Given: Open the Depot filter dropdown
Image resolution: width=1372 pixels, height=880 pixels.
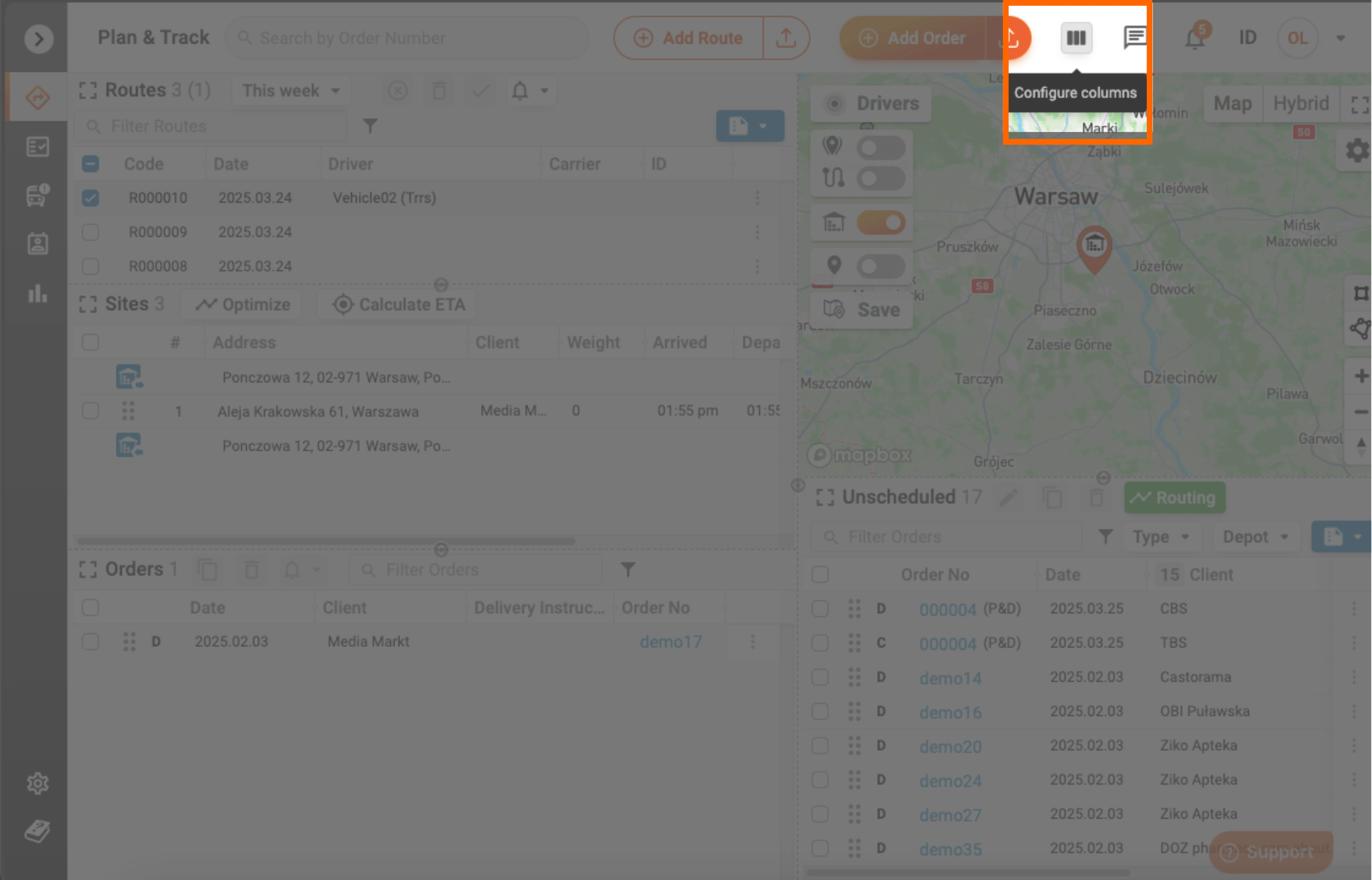Looking at the screenshot, I should pyautogui.click(x=1256, y=537).
